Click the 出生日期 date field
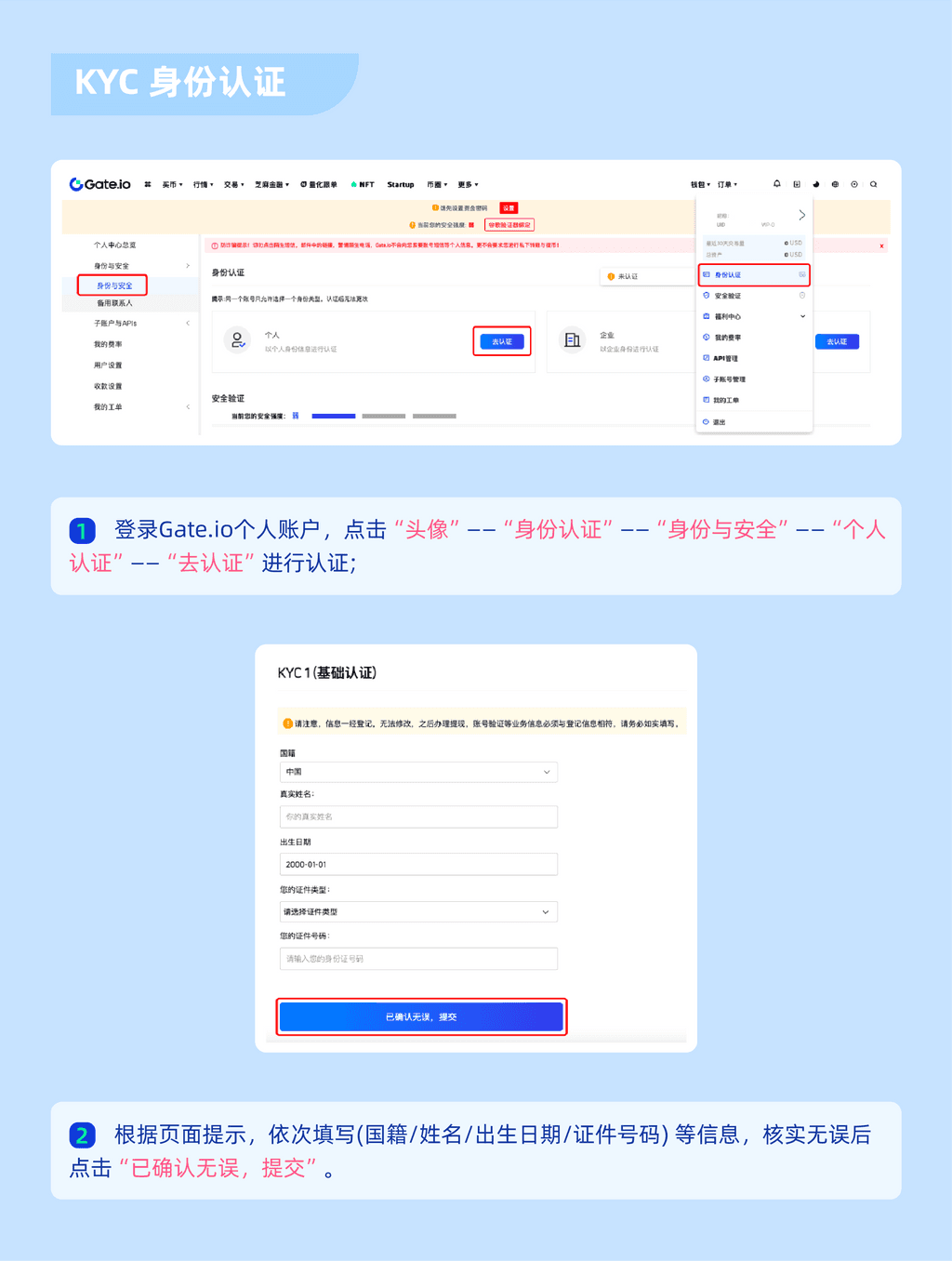This screenshot has width=952, height=1261. pos(418,864)
